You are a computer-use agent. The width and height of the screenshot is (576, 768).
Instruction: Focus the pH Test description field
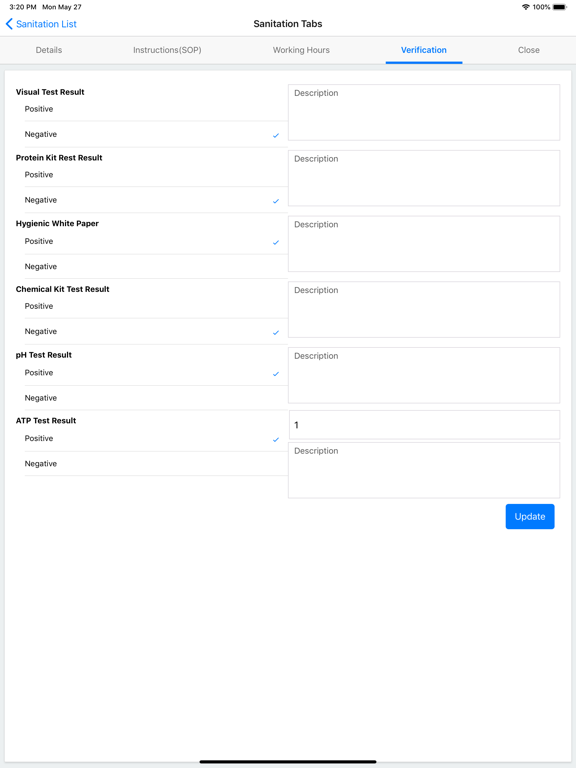pos(424,375)
